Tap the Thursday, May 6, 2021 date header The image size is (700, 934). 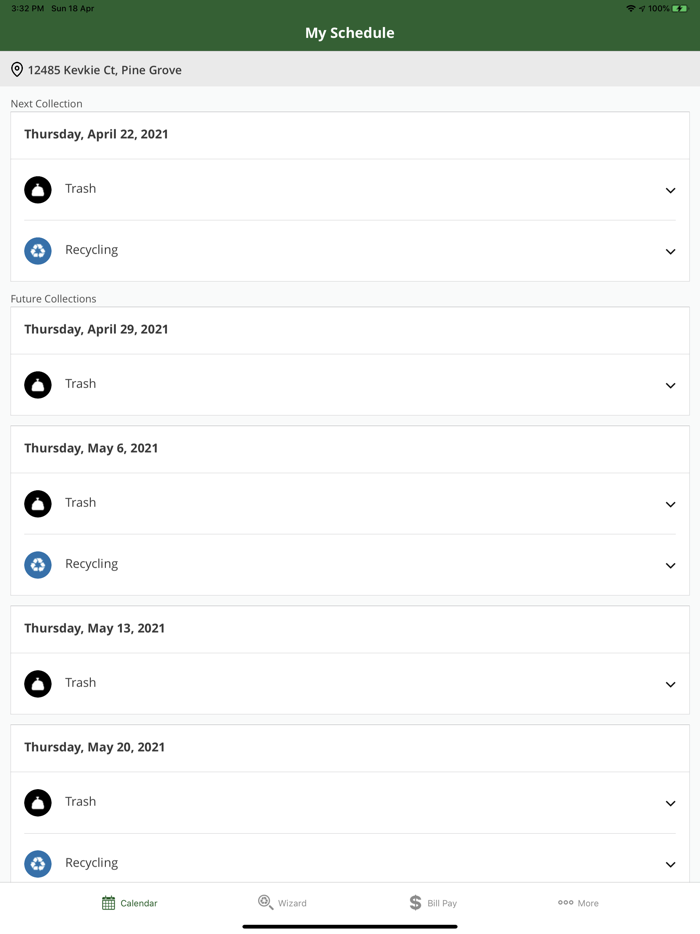point(91,448)
